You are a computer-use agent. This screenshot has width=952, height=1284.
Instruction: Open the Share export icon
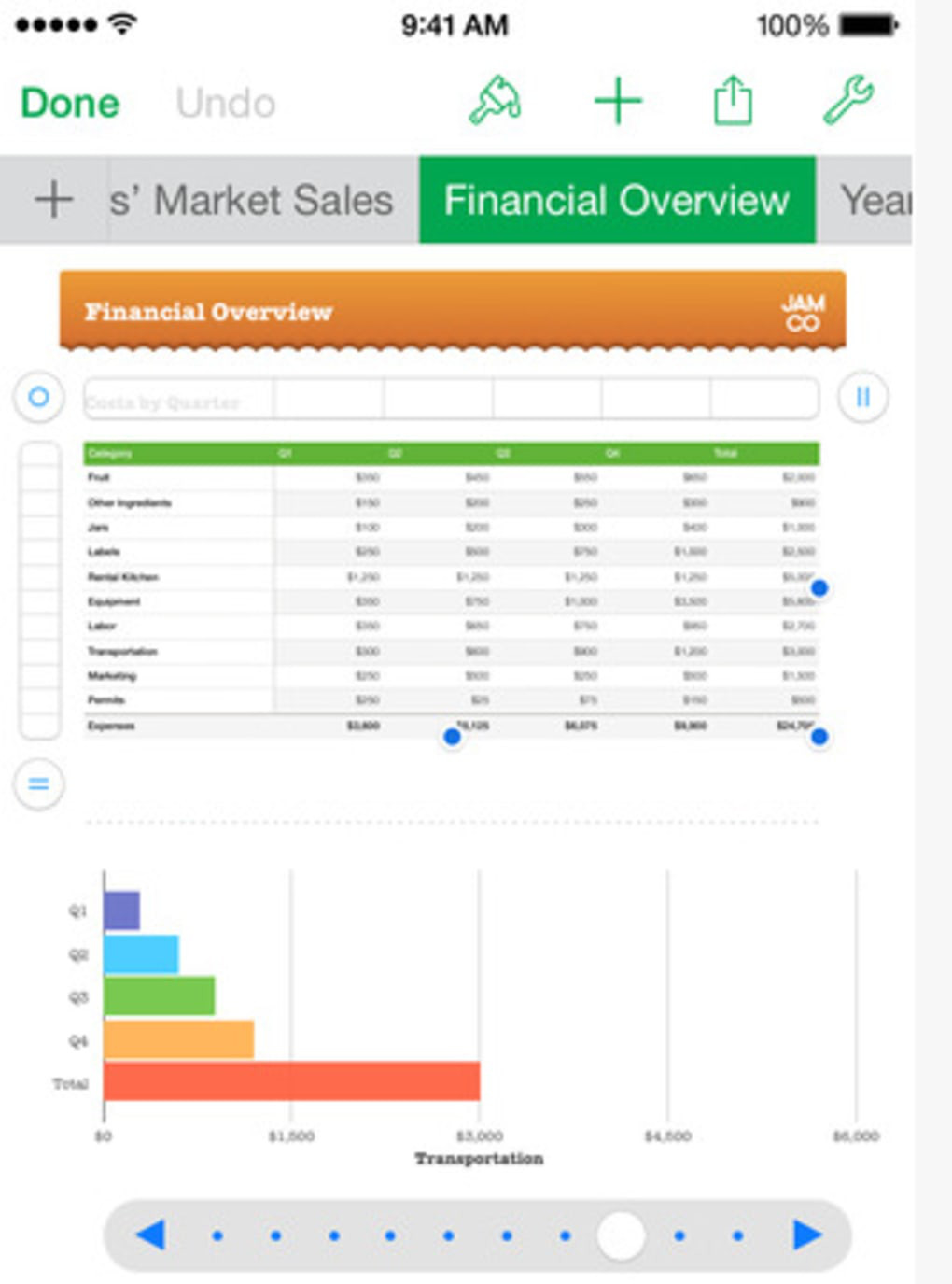[x=733, y=101]
